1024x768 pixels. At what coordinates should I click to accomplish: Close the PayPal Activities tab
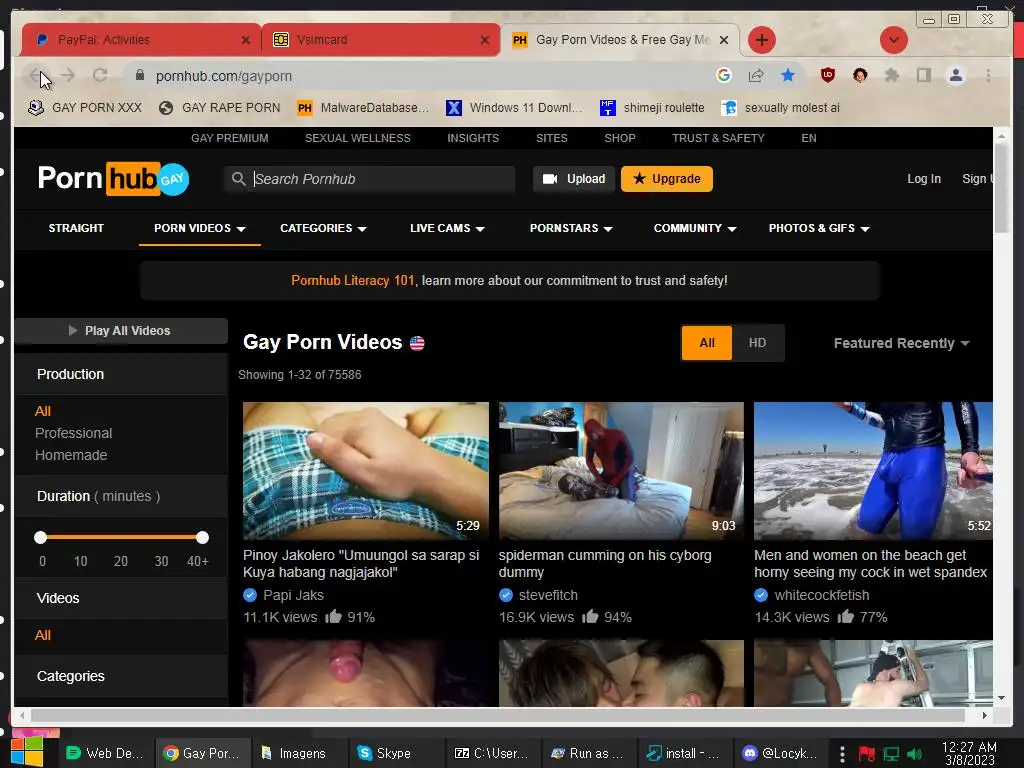(246, 40)
